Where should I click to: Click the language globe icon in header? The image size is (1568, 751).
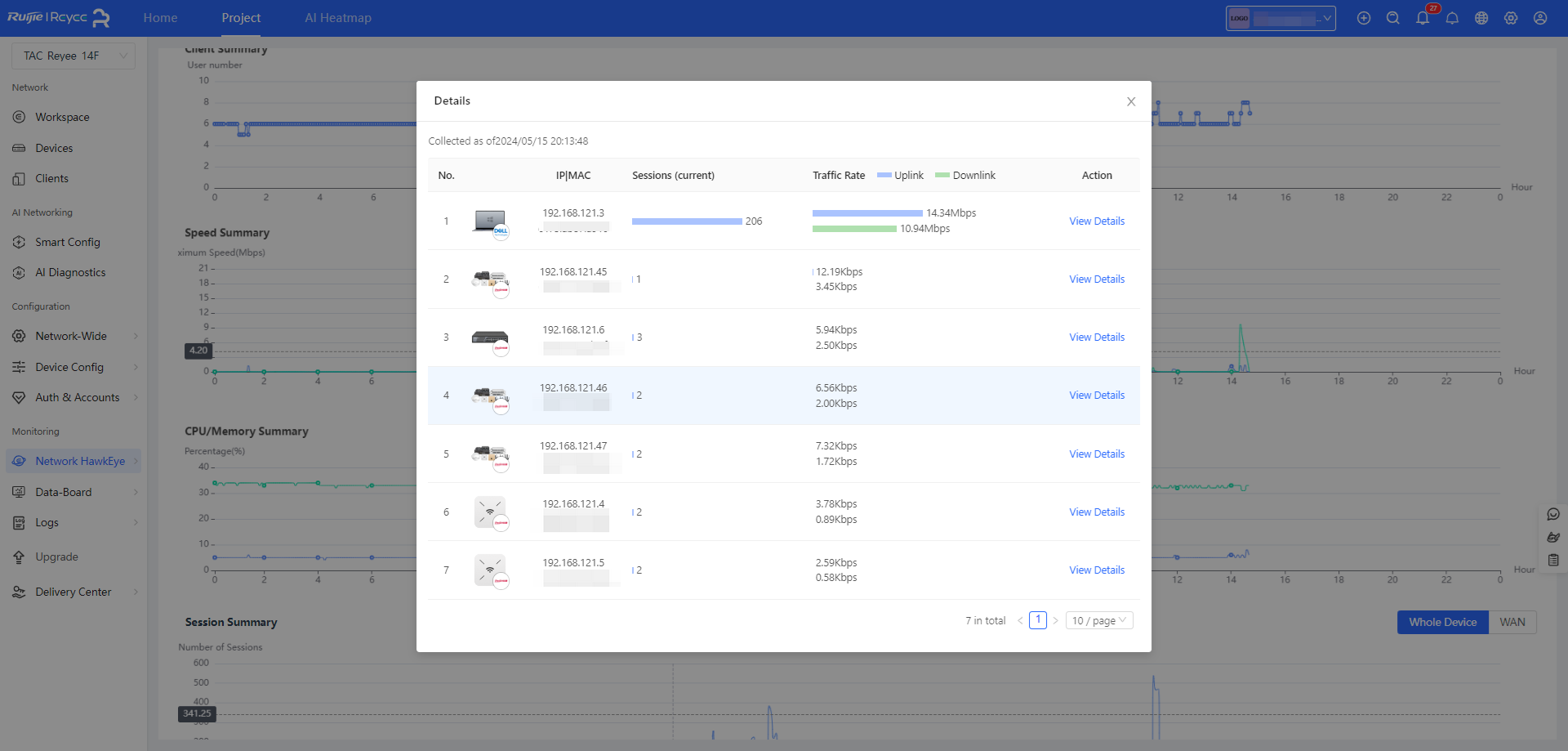pyautogui.click(x=1481, y=18)
